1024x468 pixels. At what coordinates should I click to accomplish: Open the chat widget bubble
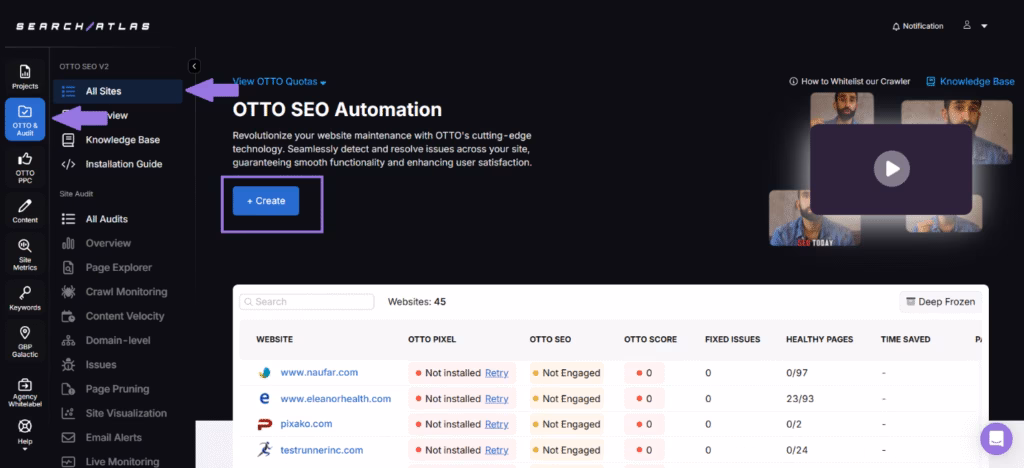995,438
